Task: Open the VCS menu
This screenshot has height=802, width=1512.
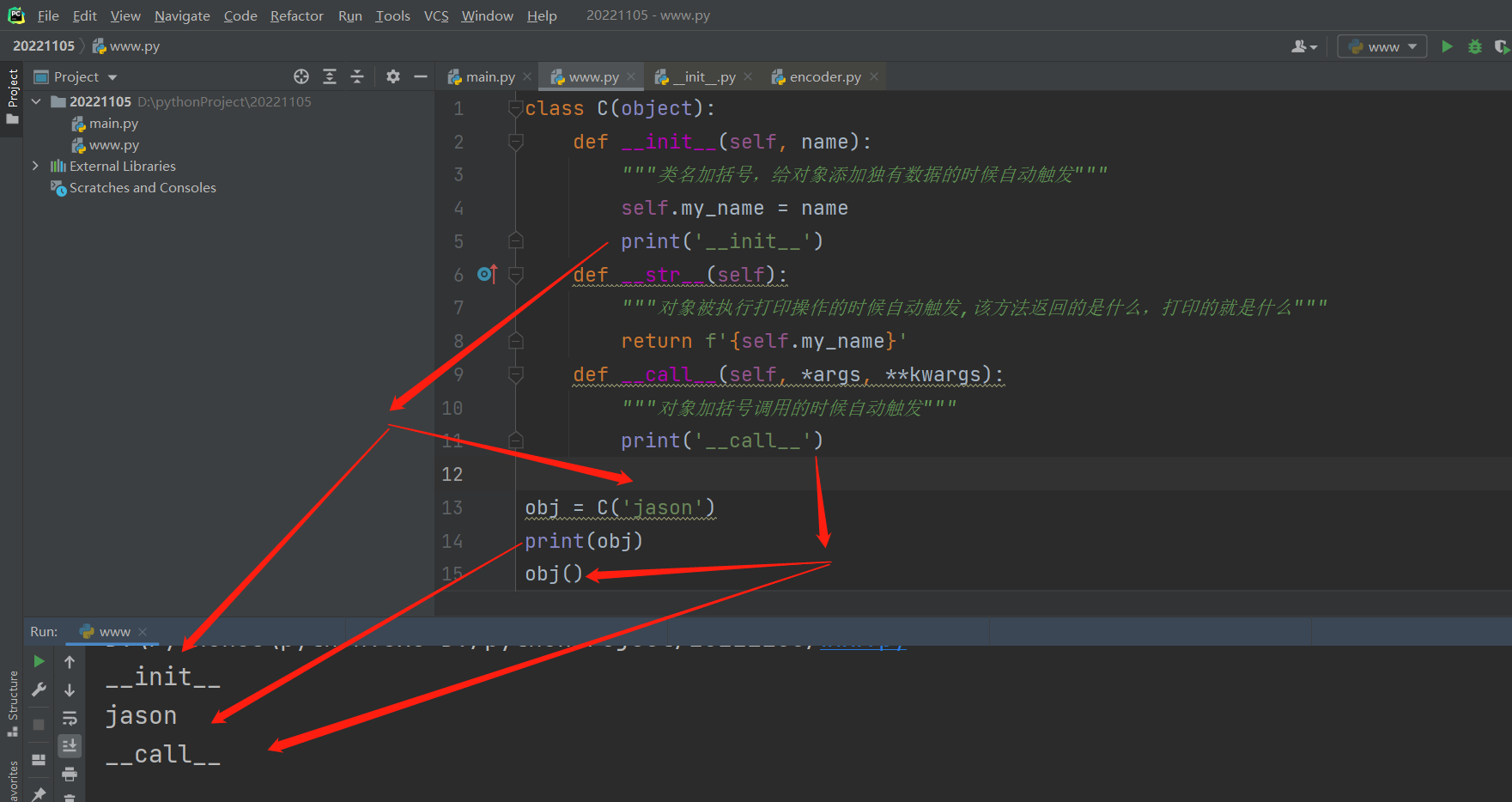Action: pyautogui.click(x=436, y=15)
